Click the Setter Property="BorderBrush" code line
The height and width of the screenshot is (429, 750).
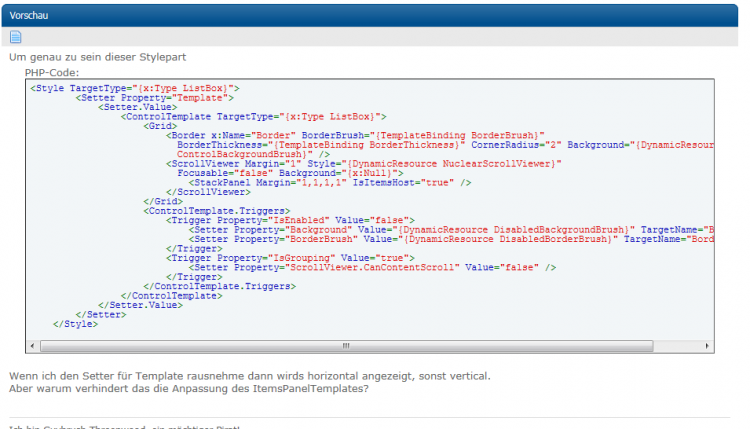point(451,239)
